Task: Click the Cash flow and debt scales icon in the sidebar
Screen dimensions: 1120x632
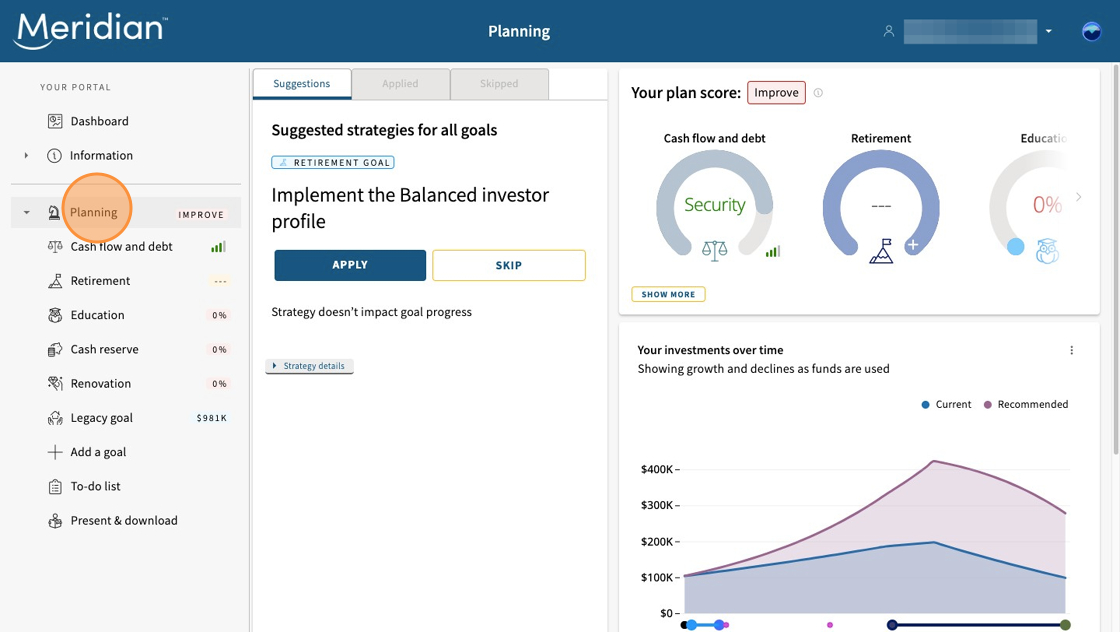Action: (x=55, y=247)
